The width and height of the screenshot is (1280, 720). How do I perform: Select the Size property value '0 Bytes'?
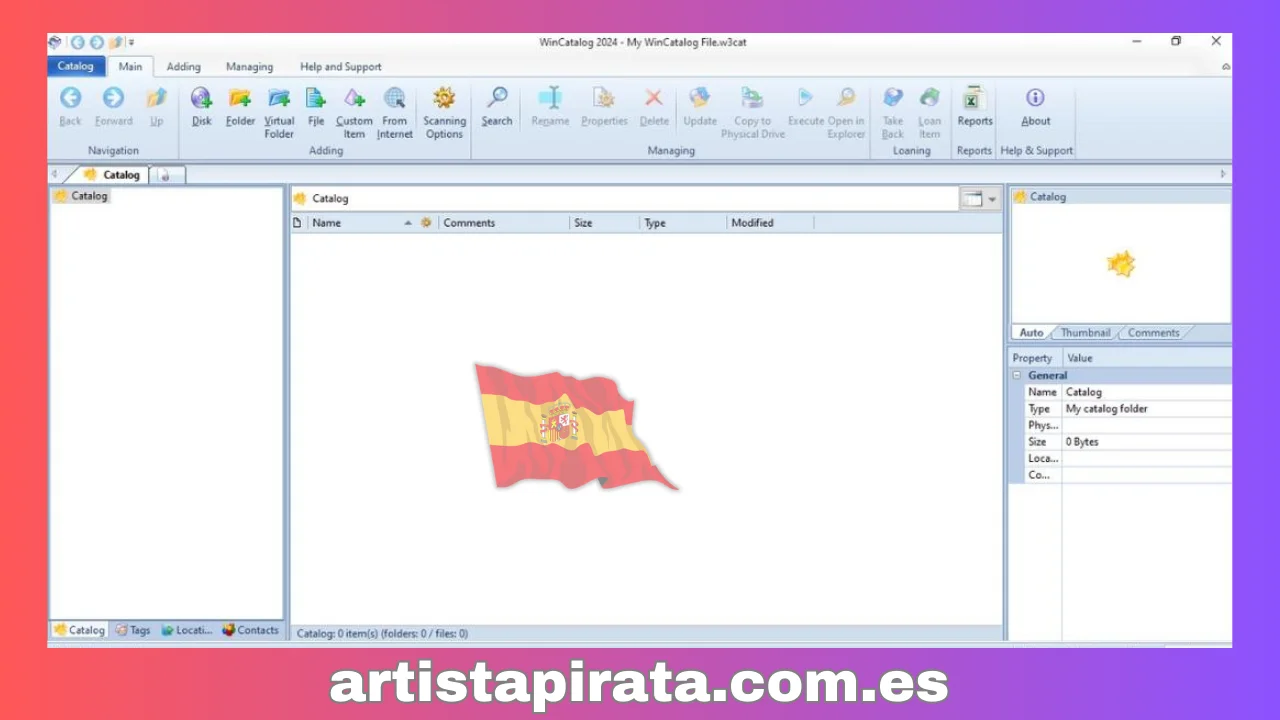1082,442
